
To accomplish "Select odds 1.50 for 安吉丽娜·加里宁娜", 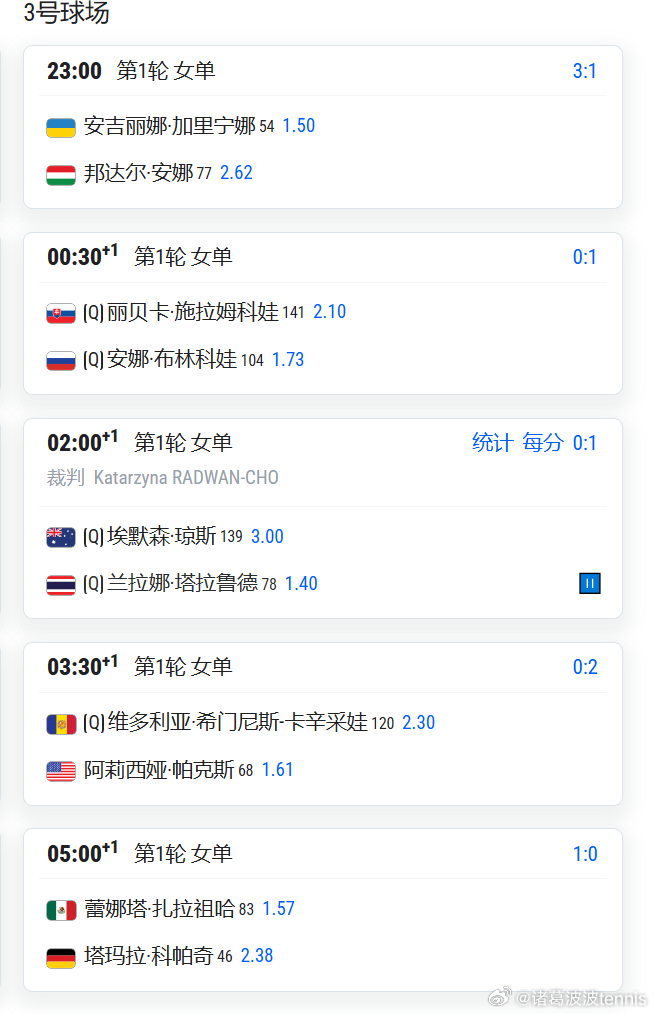I will point(299,126).
